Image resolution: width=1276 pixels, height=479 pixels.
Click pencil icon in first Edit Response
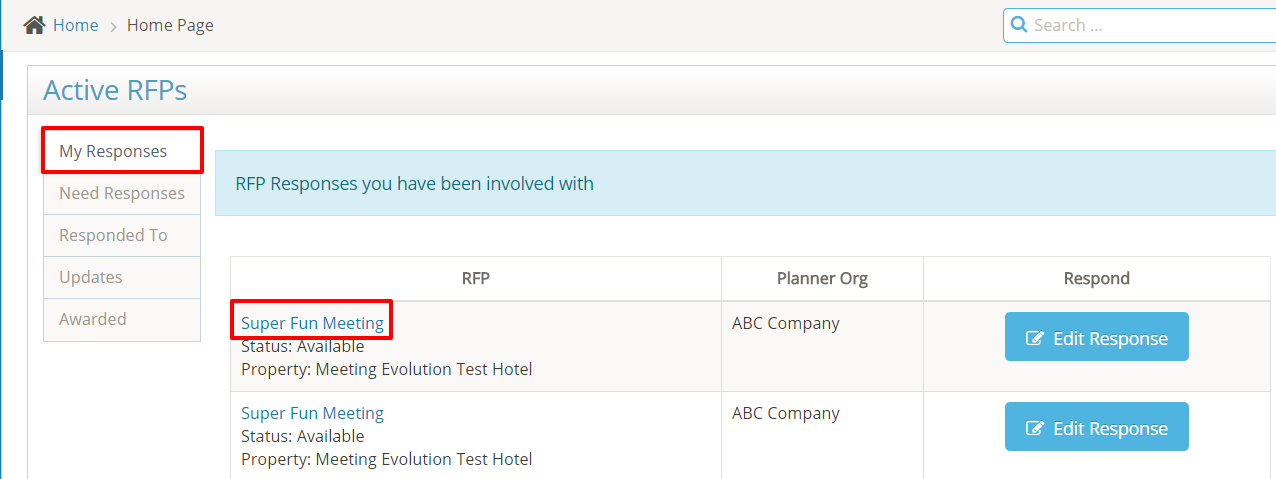coord(1036,339)
